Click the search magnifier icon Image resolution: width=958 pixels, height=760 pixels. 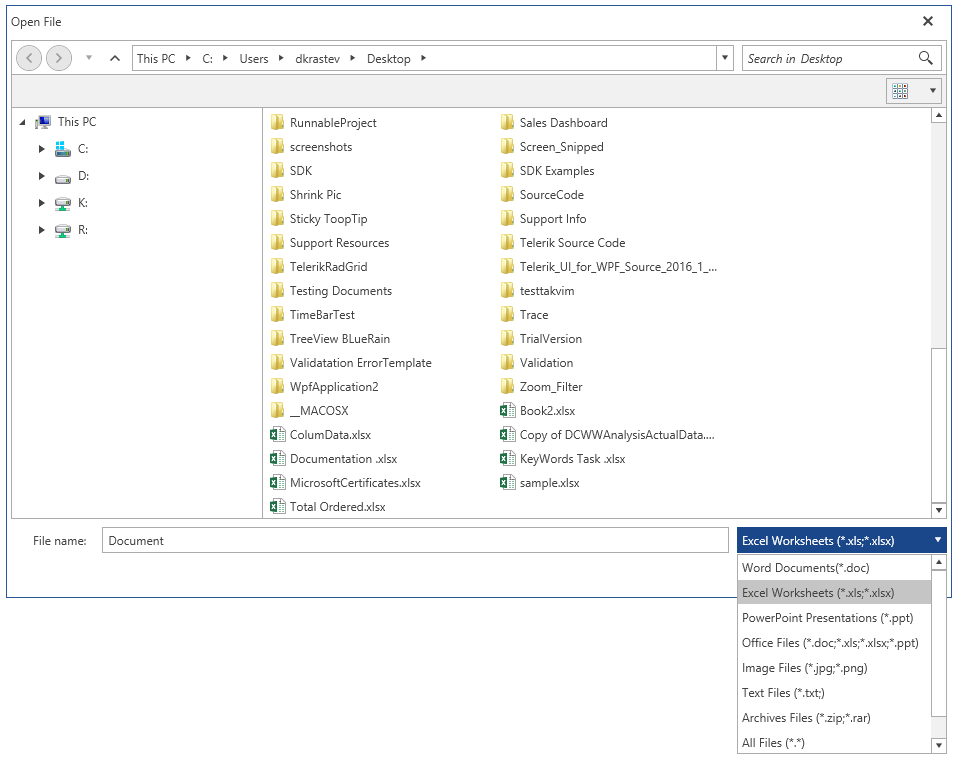(926, 58)
